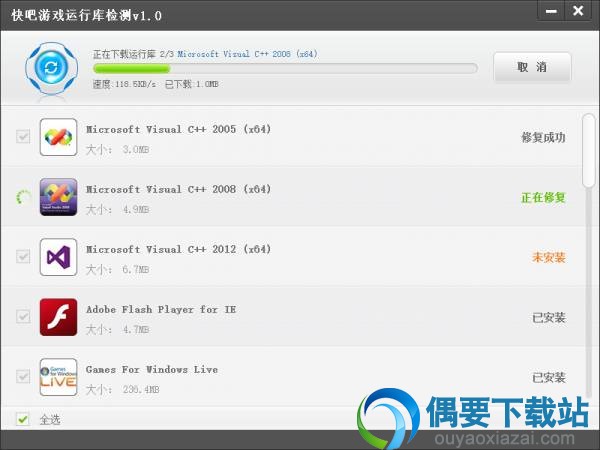
Task: Click the 大小: 4.7MB size text
Action: point(117,329)
